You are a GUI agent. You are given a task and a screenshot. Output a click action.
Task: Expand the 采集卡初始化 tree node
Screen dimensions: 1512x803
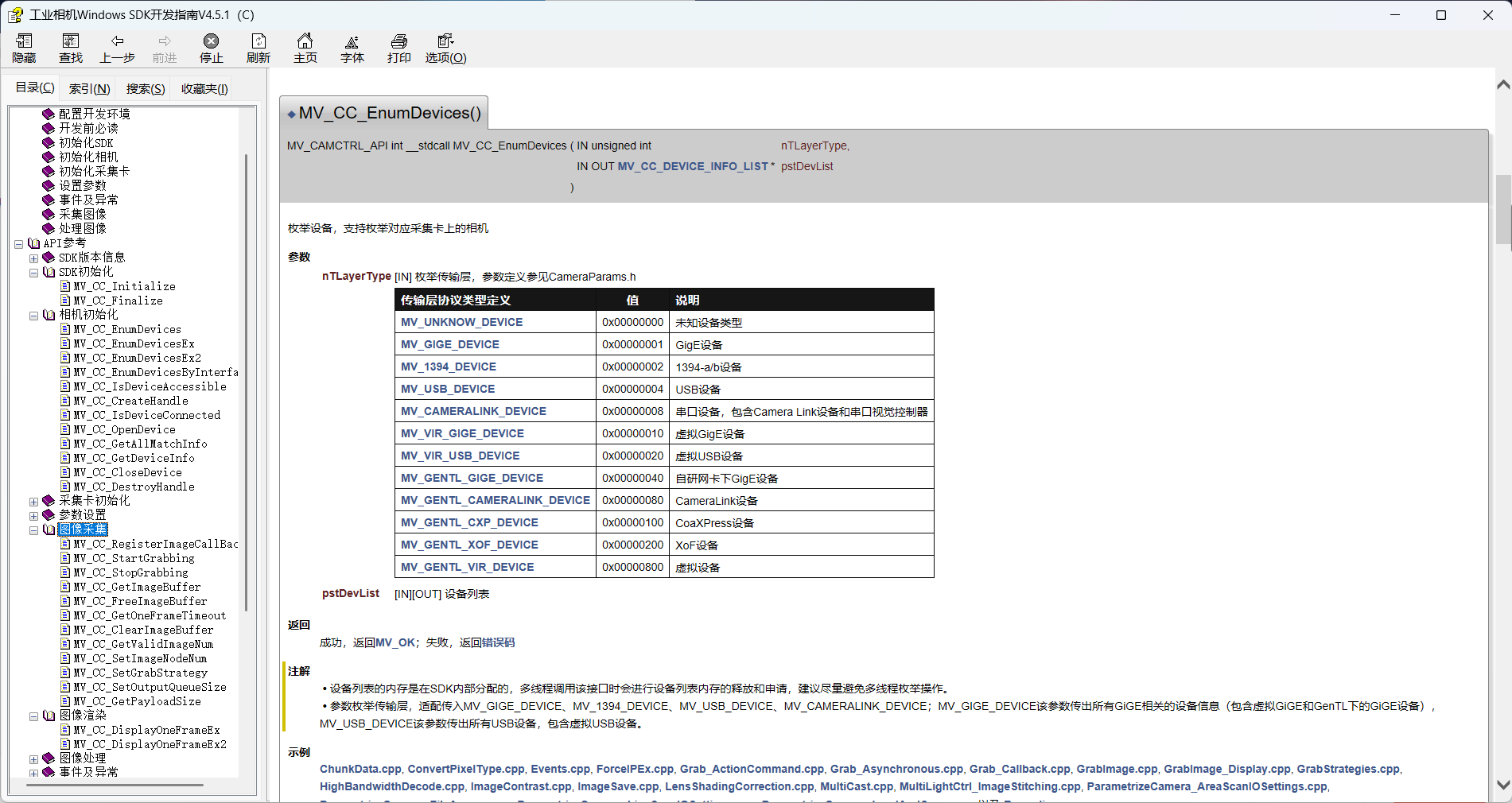click(33, 502)
